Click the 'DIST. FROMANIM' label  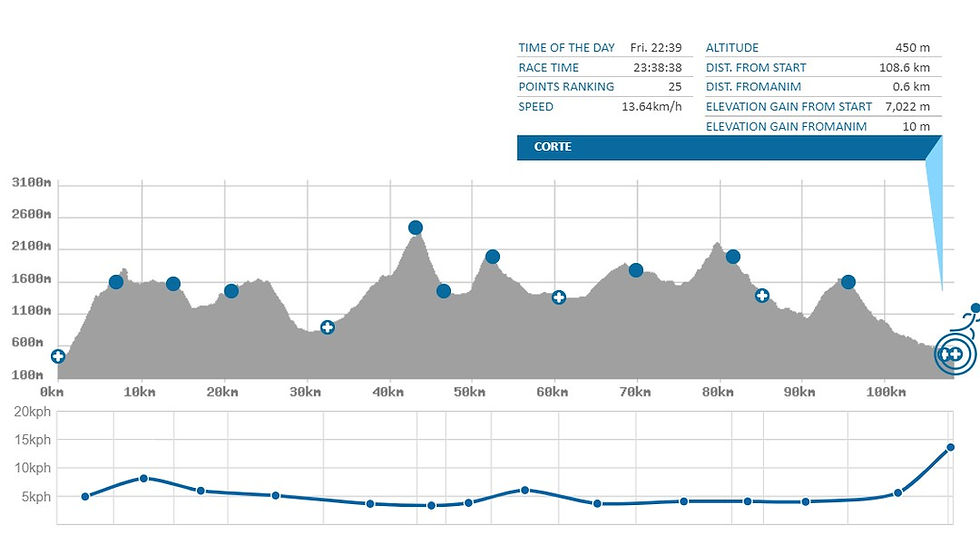point(753,87)
